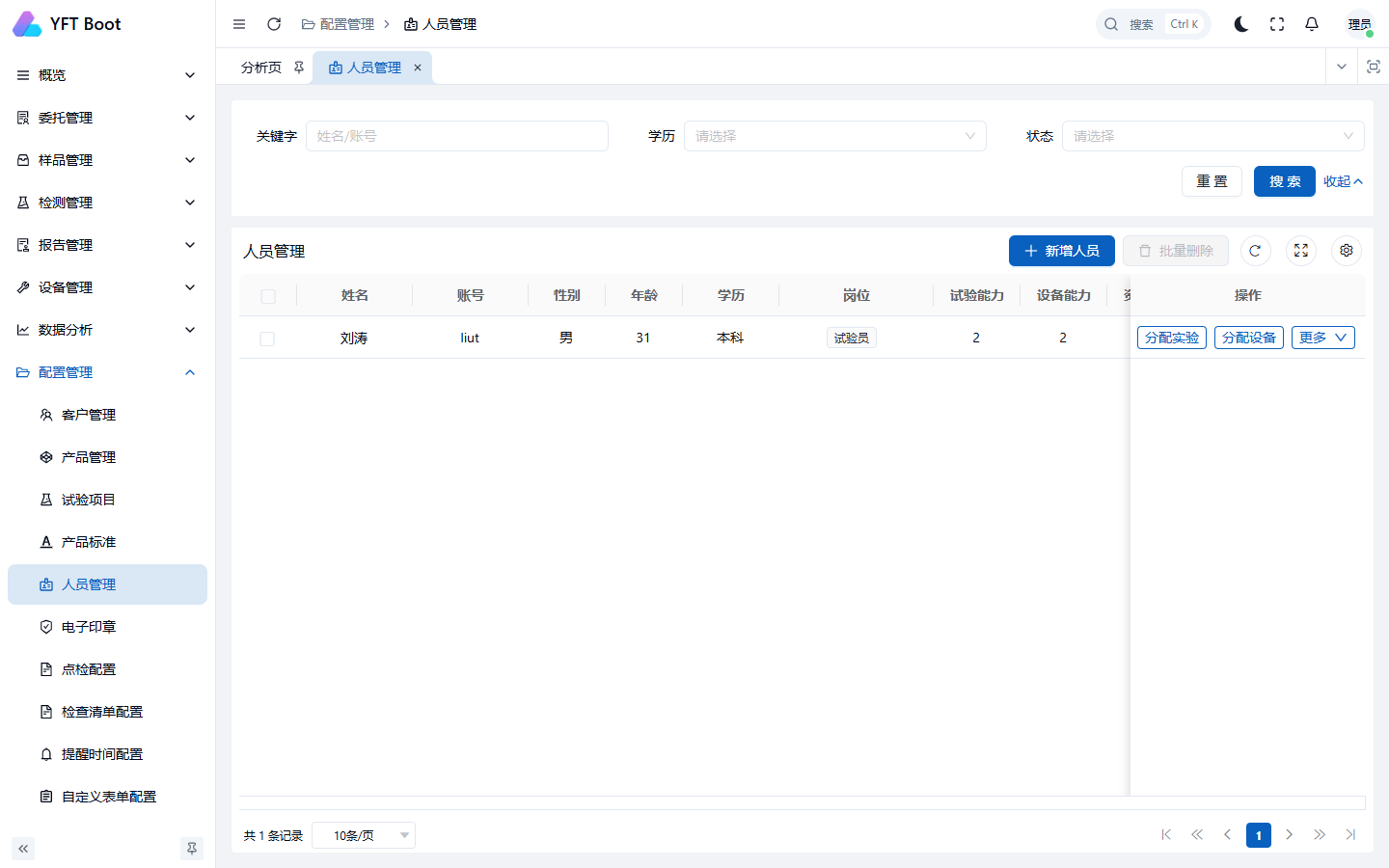Open 电子印章 menu item
This screenshot has height=868, width=1389.
click(106, 627)
